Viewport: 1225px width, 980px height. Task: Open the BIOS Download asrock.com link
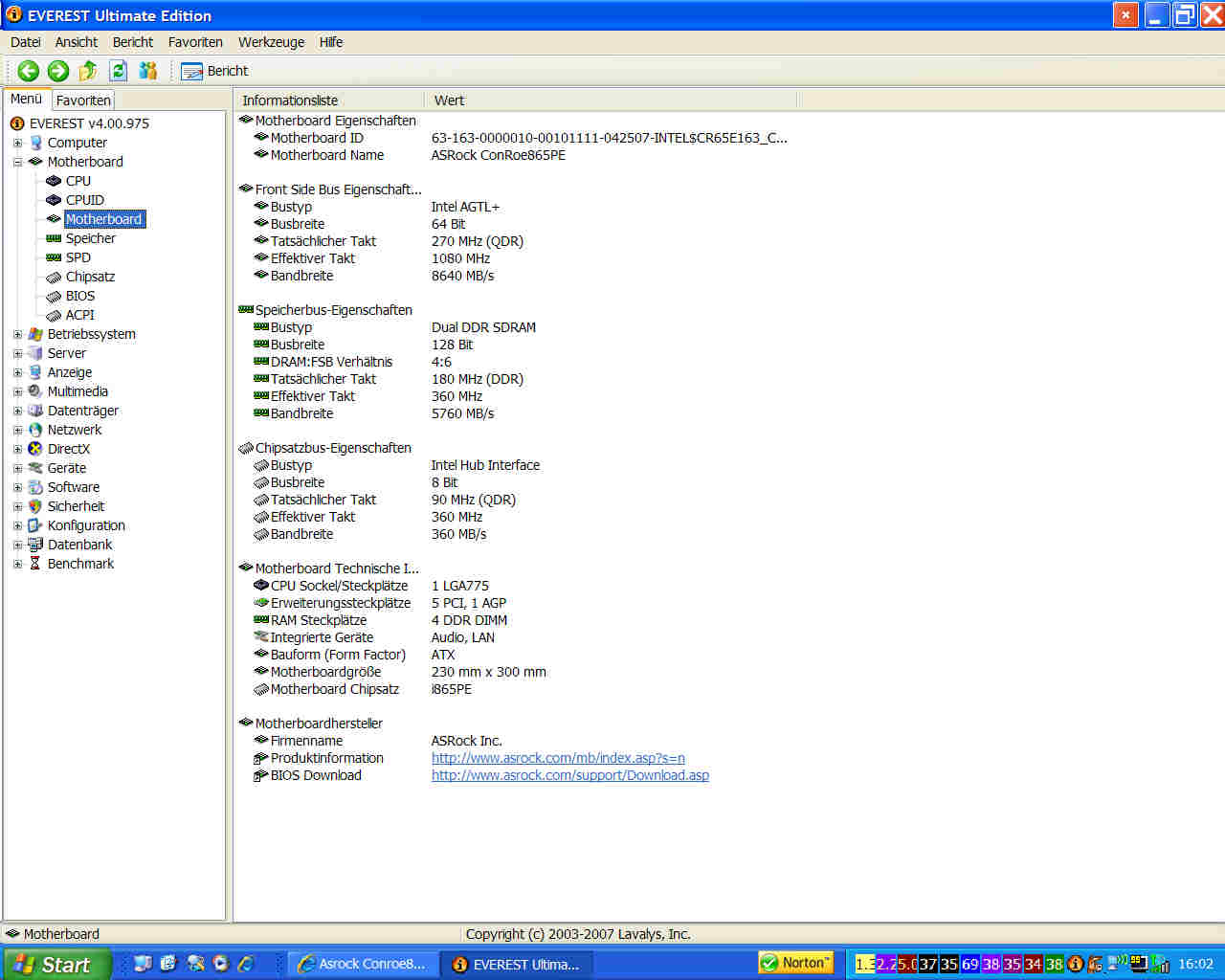click(570, 775)
